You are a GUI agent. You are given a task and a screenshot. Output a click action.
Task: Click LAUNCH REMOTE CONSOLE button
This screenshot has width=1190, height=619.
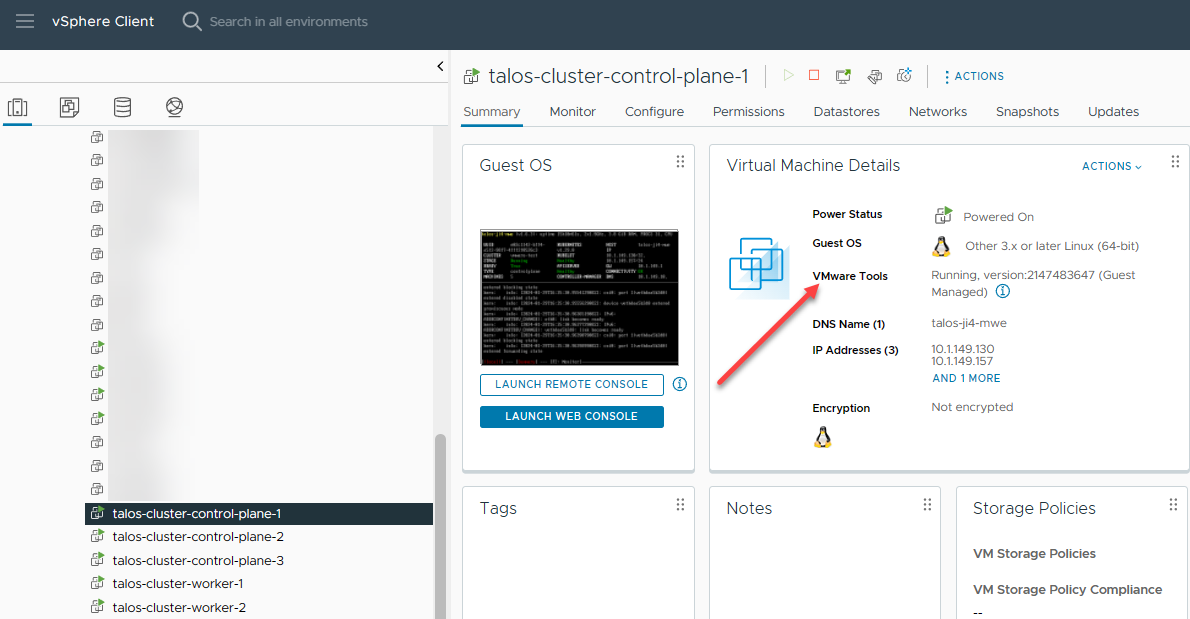pyautogui.click(x=571, y=385)
